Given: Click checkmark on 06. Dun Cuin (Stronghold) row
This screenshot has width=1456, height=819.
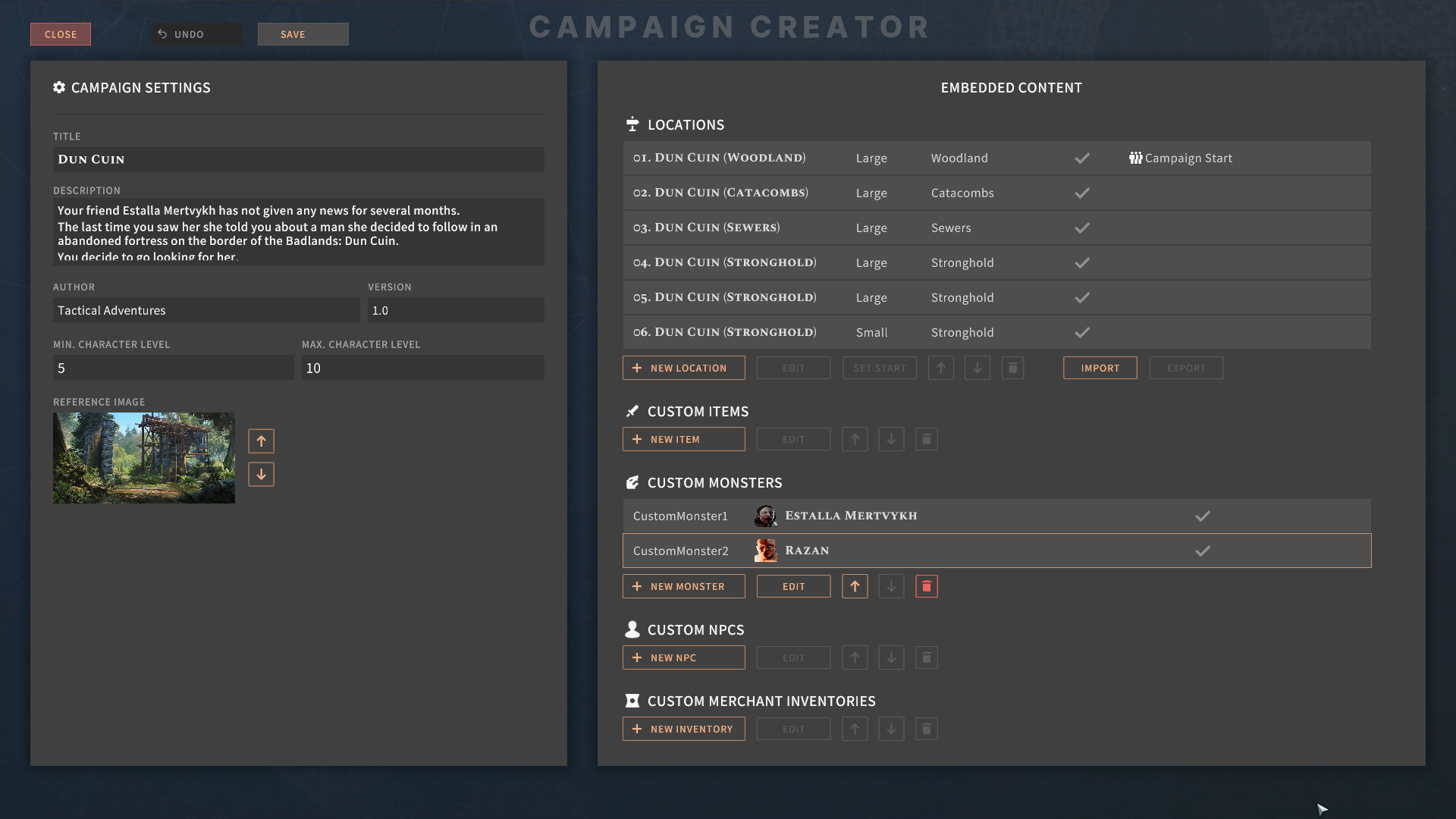Looking at the screenshot, I should [1082, 332].
